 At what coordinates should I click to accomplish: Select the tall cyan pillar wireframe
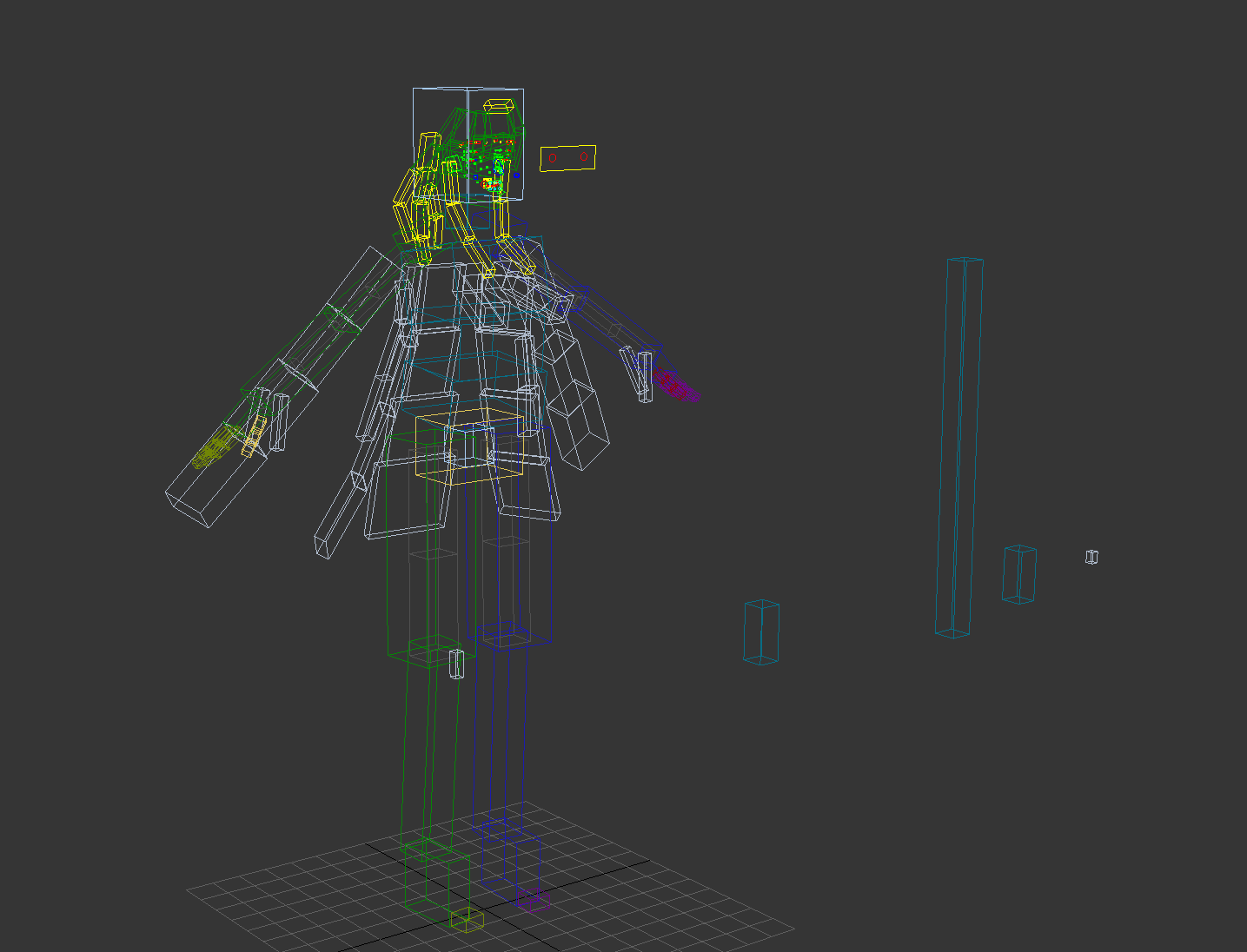[x=959, y=447]
